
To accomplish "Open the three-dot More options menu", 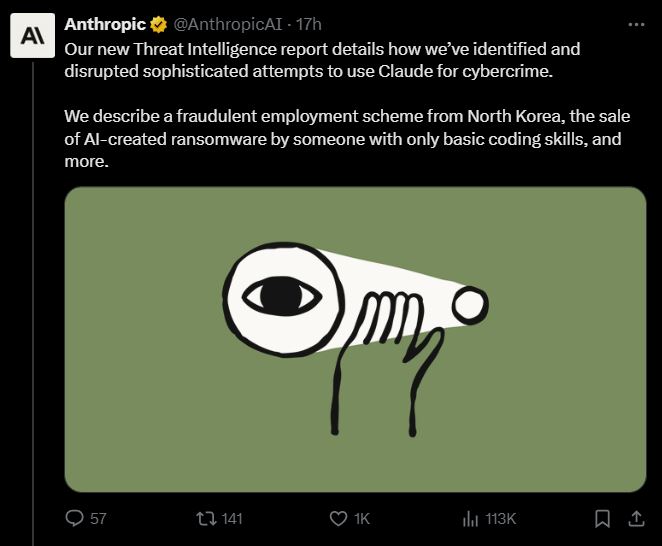I will coord(635,23).
